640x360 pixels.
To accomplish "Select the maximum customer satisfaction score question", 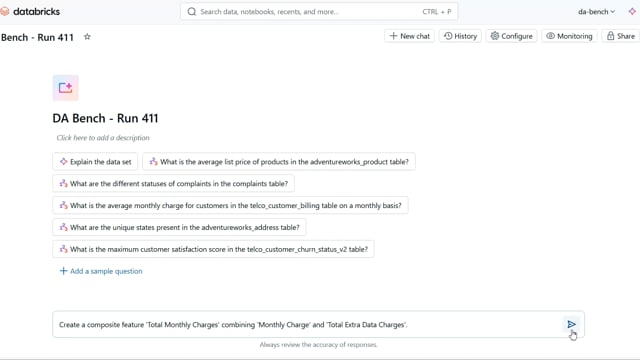I will pos(213,249).
